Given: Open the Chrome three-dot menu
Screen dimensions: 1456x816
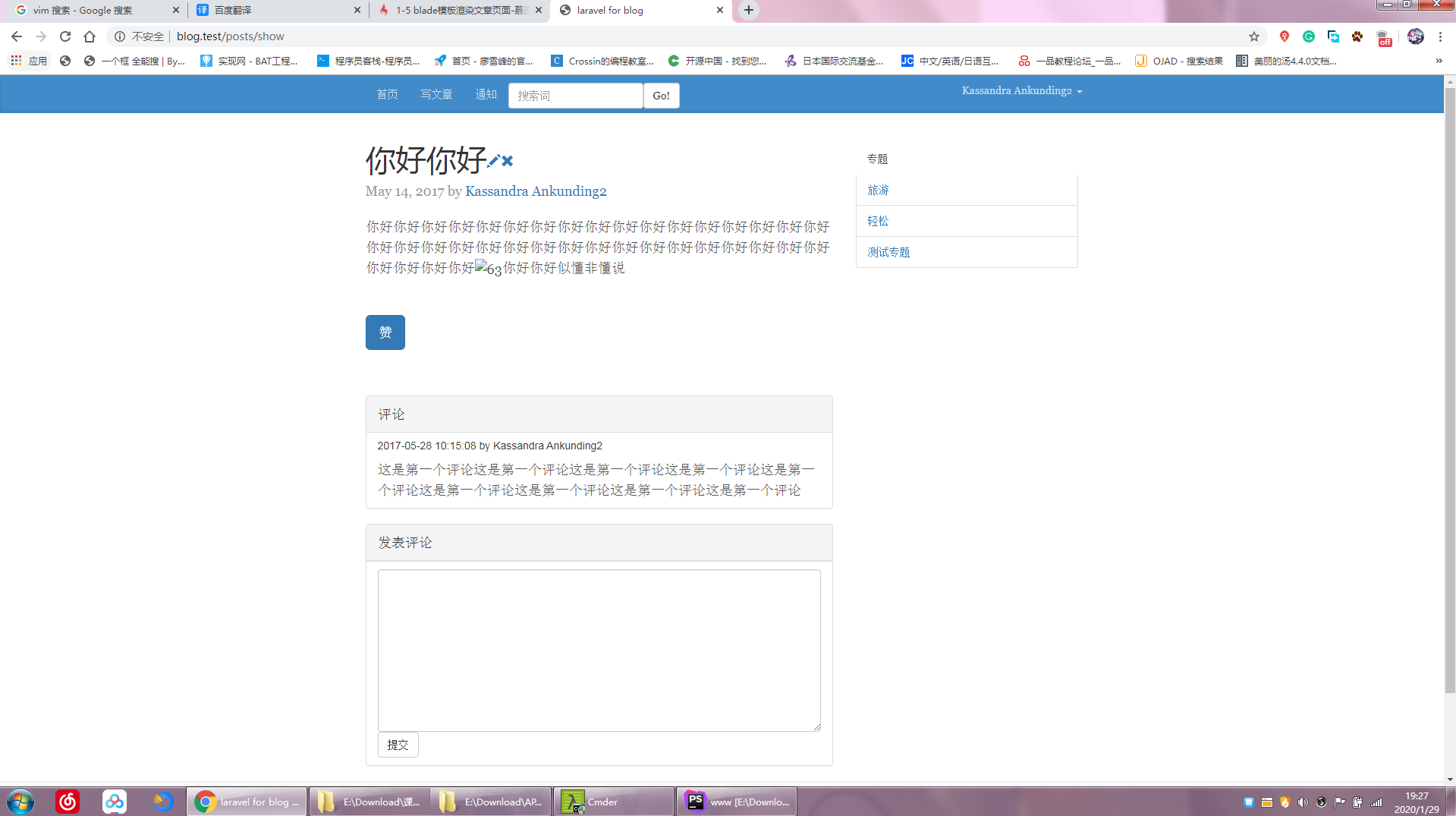Looking at the screenshot, I should [1441, 36].
